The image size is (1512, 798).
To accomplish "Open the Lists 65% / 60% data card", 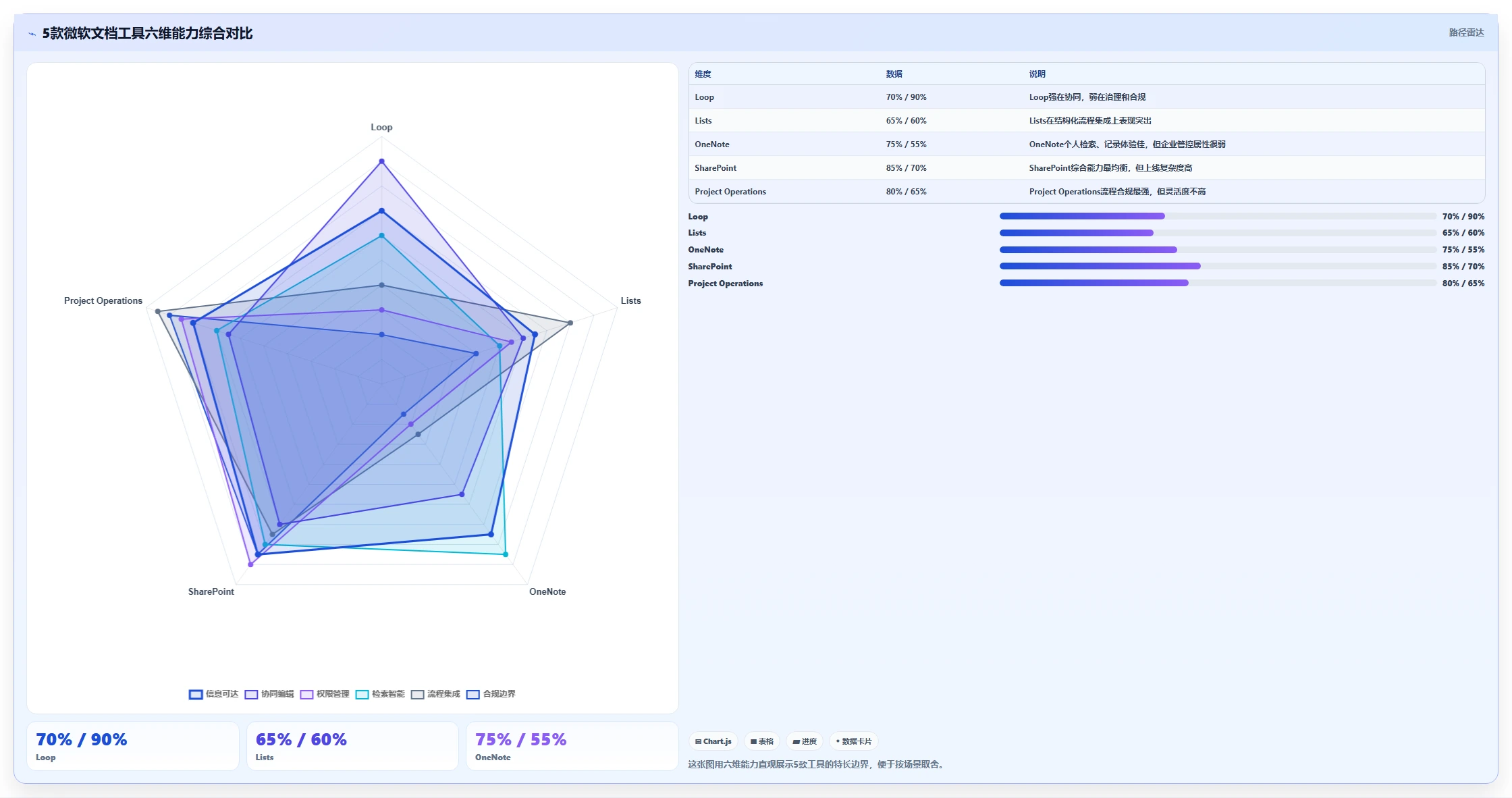I will [x=352, y=746].
